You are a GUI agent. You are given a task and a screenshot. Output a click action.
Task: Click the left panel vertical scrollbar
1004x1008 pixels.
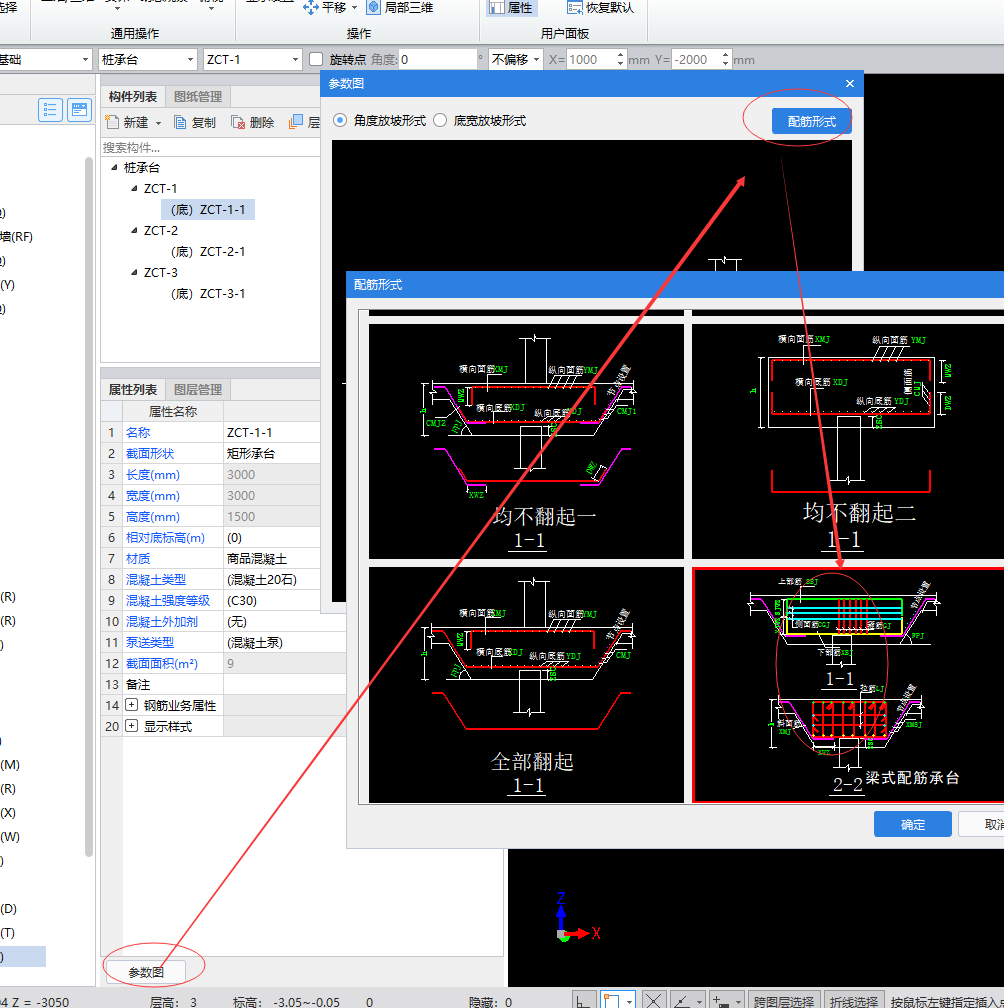pos(89,507)
